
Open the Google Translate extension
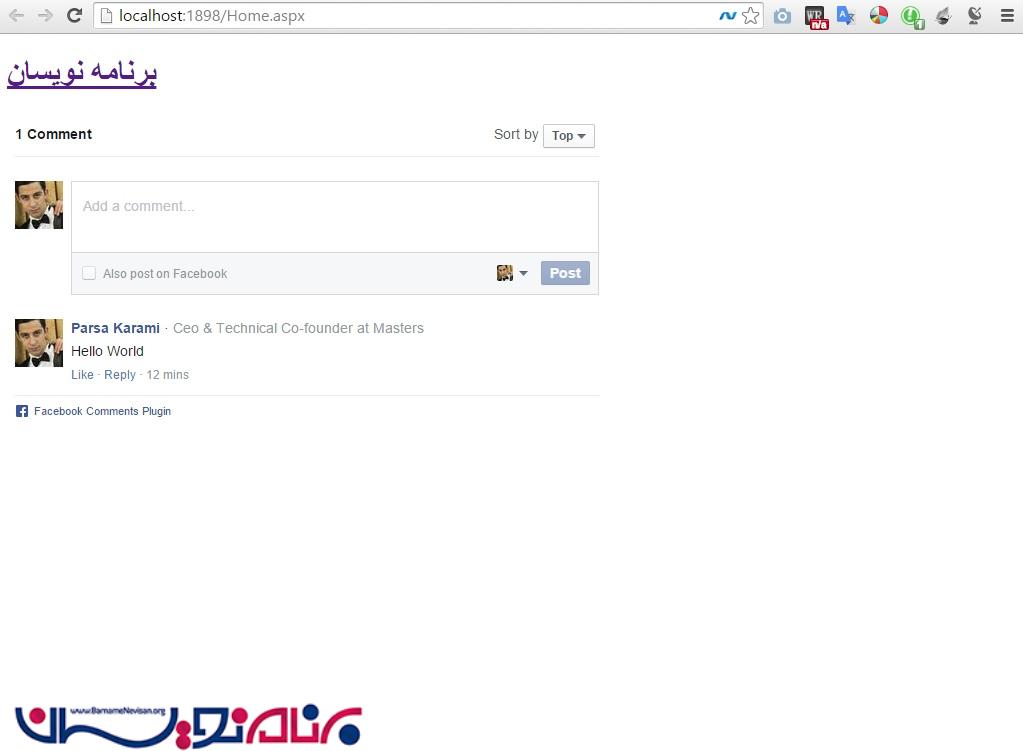pyautogui.click(x=846, y=16)
